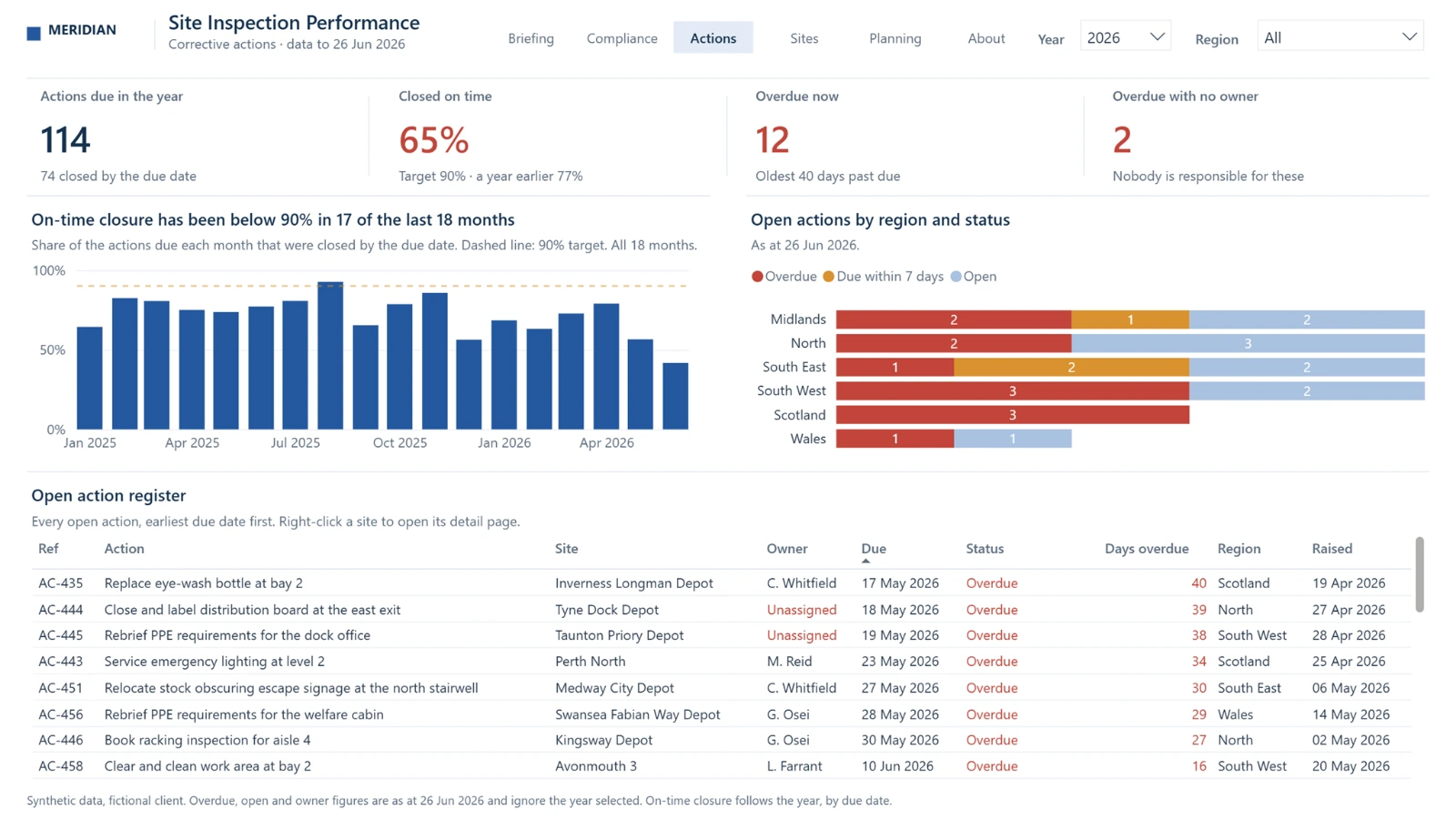This screenshot has height=820, width=1456.
Task: Sort register by Due column header
Action: 874,549
